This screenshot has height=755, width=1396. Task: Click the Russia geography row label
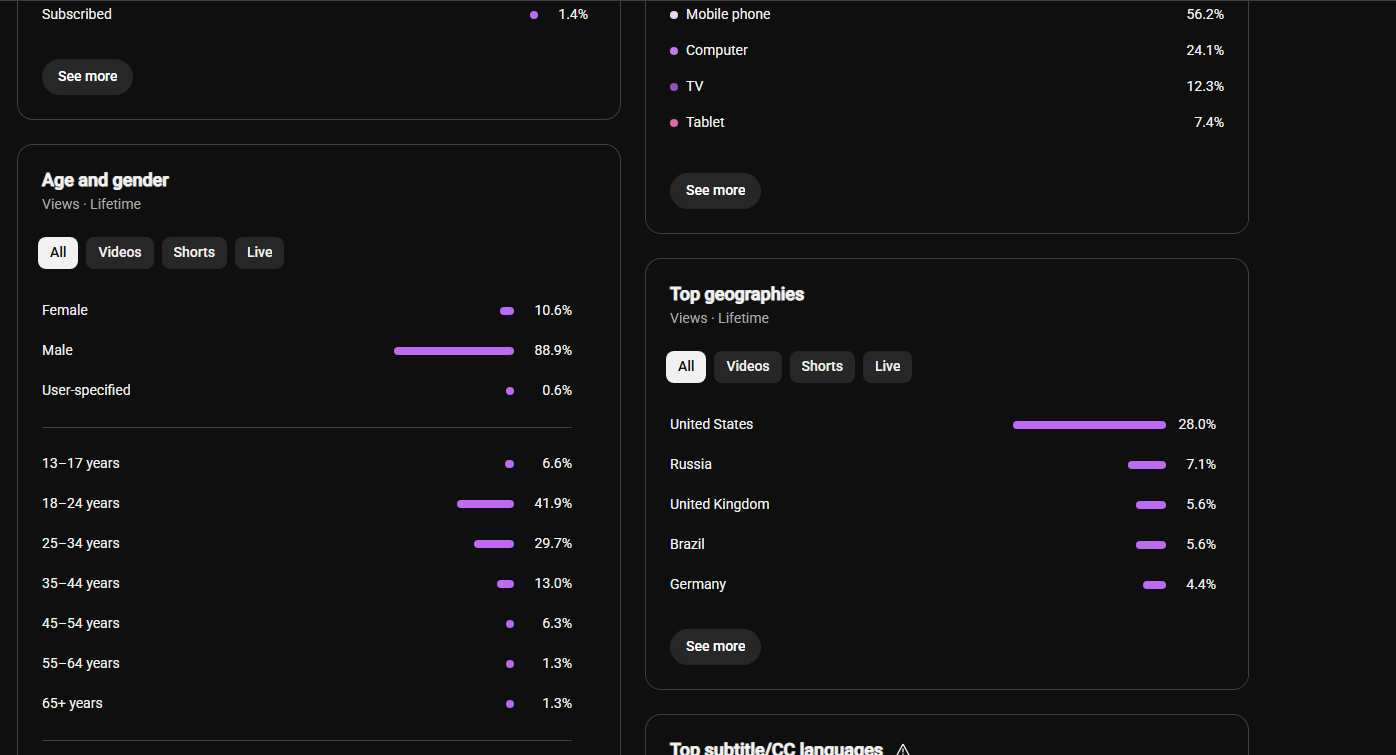[691, 465]
